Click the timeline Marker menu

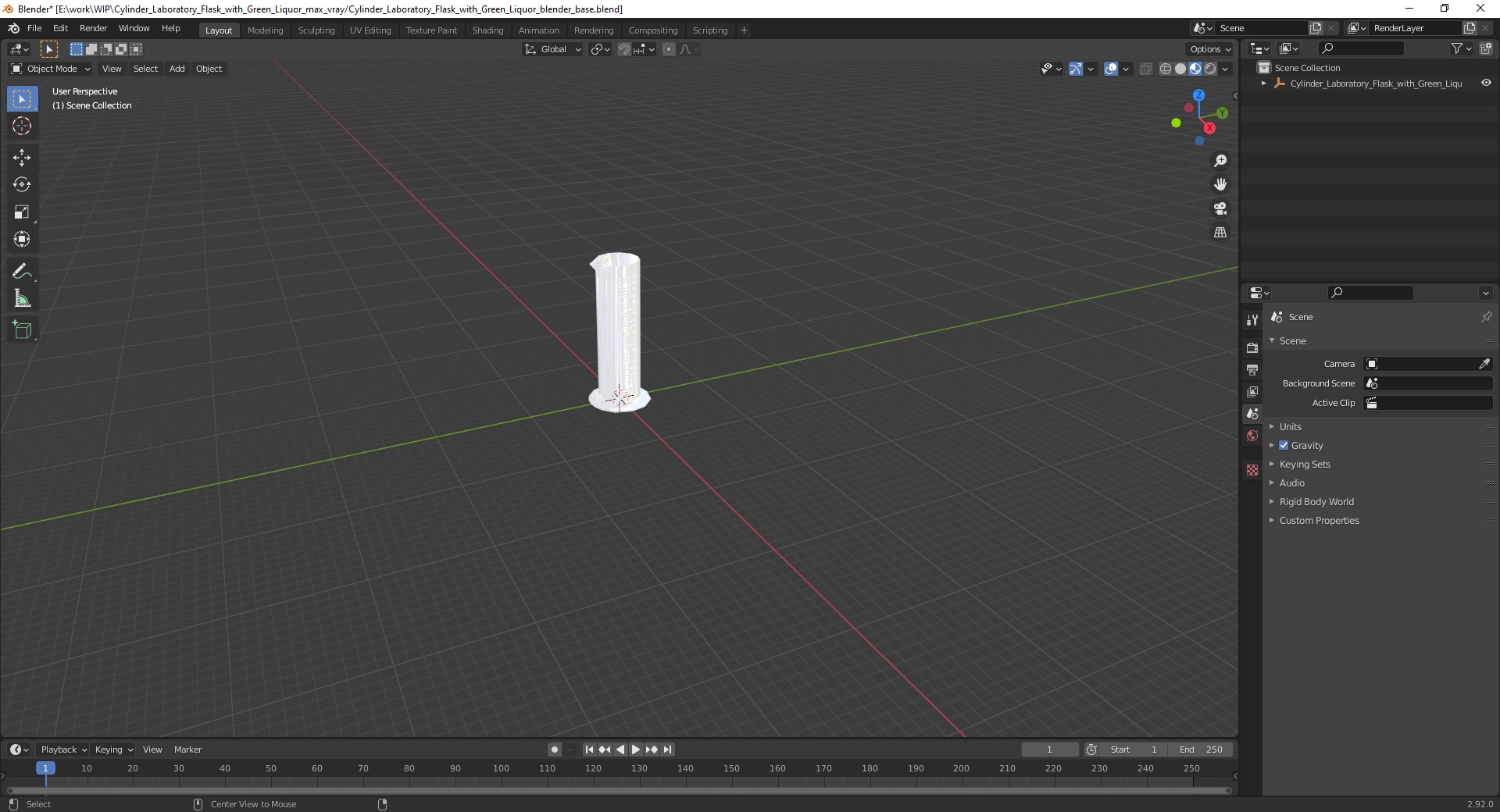click(x=187, y=750)
